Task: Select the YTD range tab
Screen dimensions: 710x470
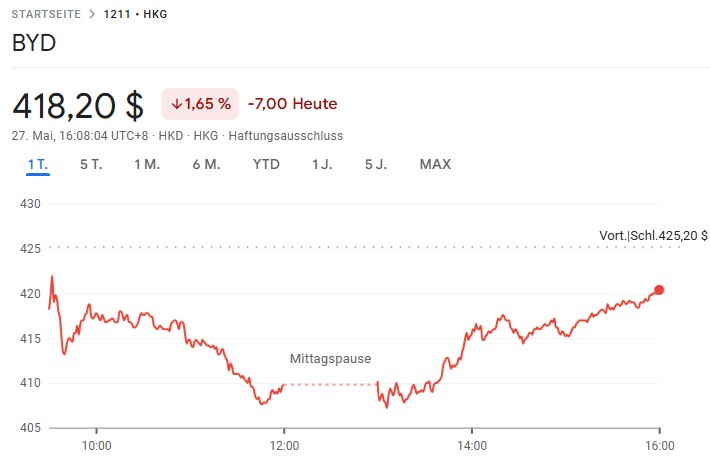Action: click(x=266, y=164)
